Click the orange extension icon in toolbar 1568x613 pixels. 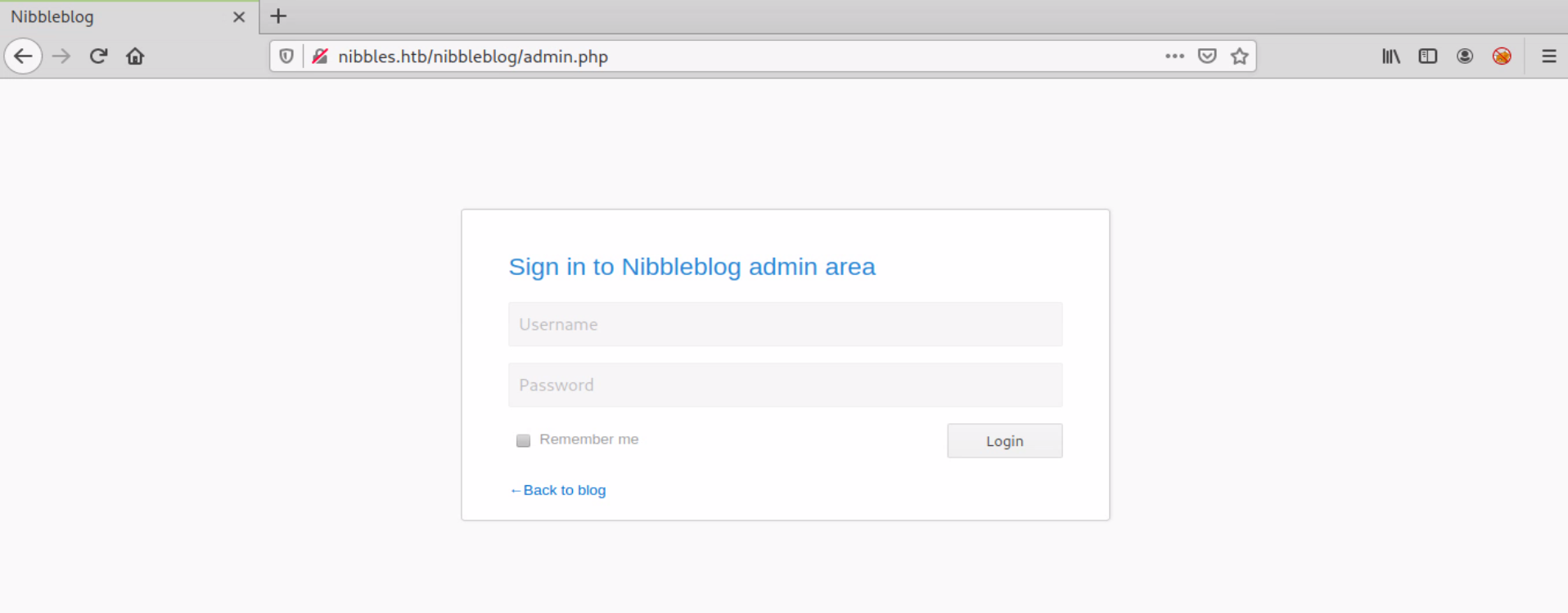(x=1502, y=56)
